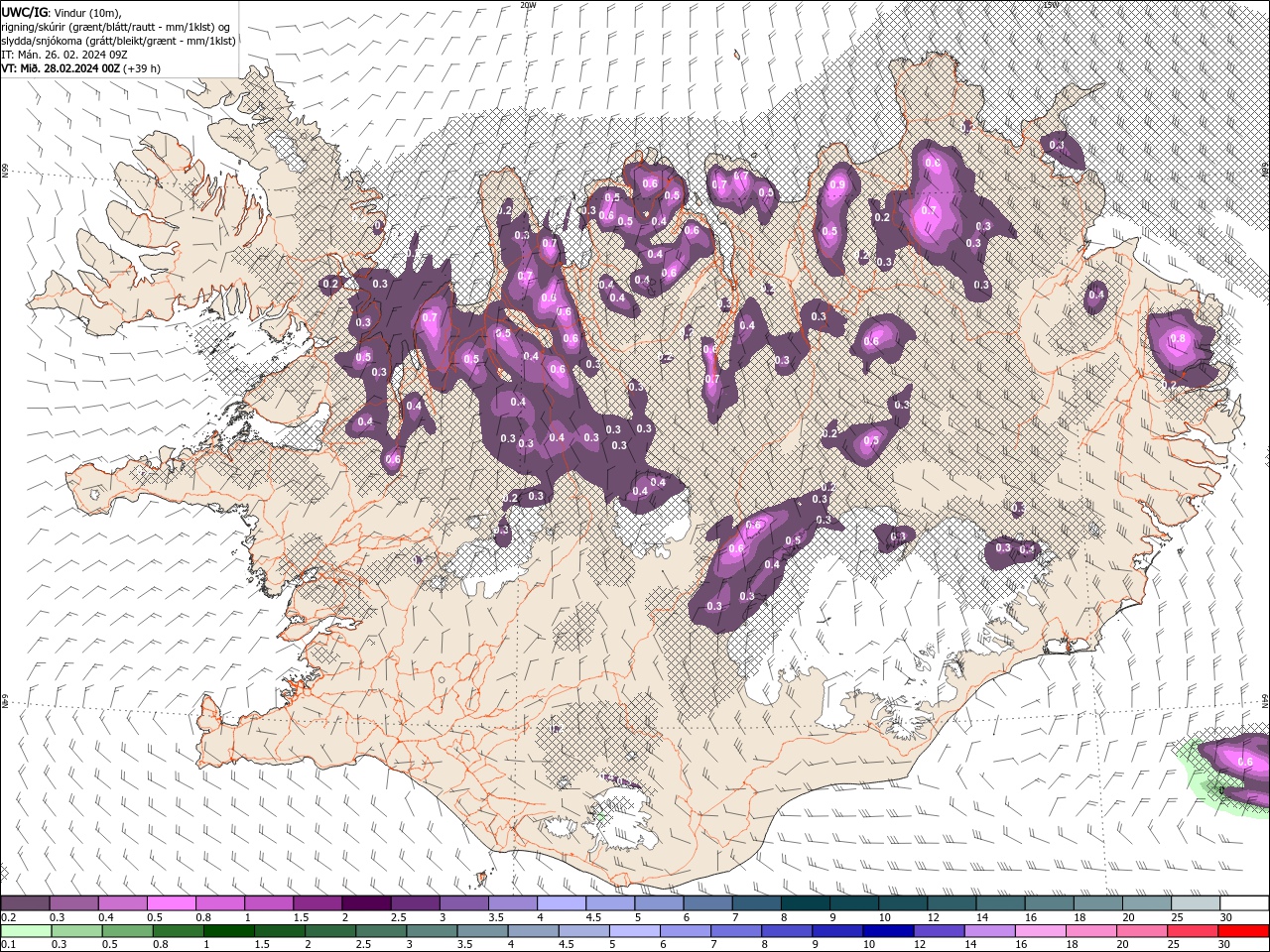Click the 'IT: Mán. 26. 02. 2024 09Z' line
This screenshot has width=1270, height=952.
coord(64,55)
